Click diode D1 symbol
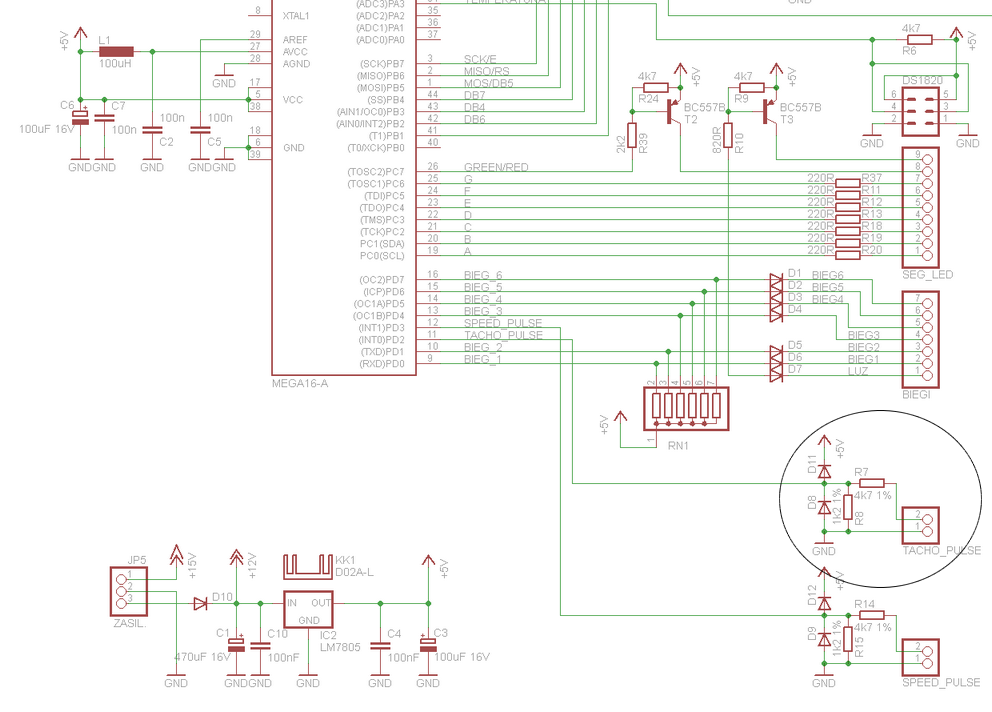992x712 pixels. tap(776, 280)
